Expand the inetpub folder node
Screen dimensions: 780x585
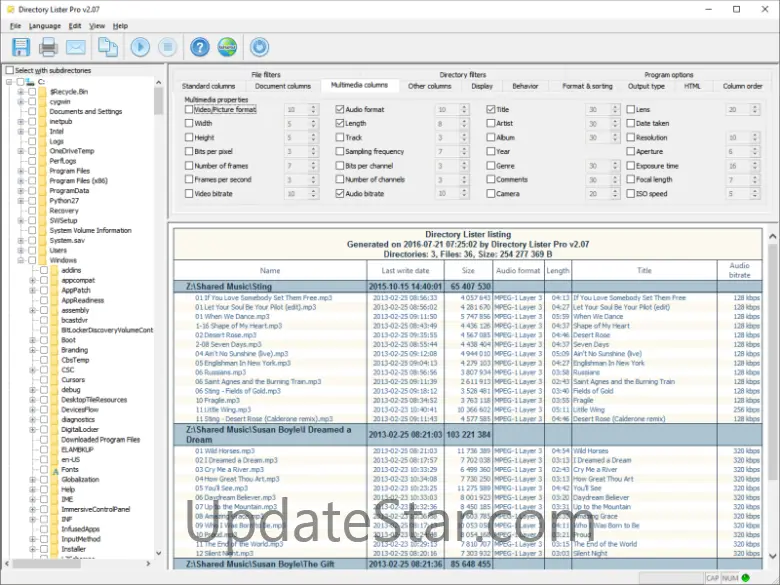(21, 121)
